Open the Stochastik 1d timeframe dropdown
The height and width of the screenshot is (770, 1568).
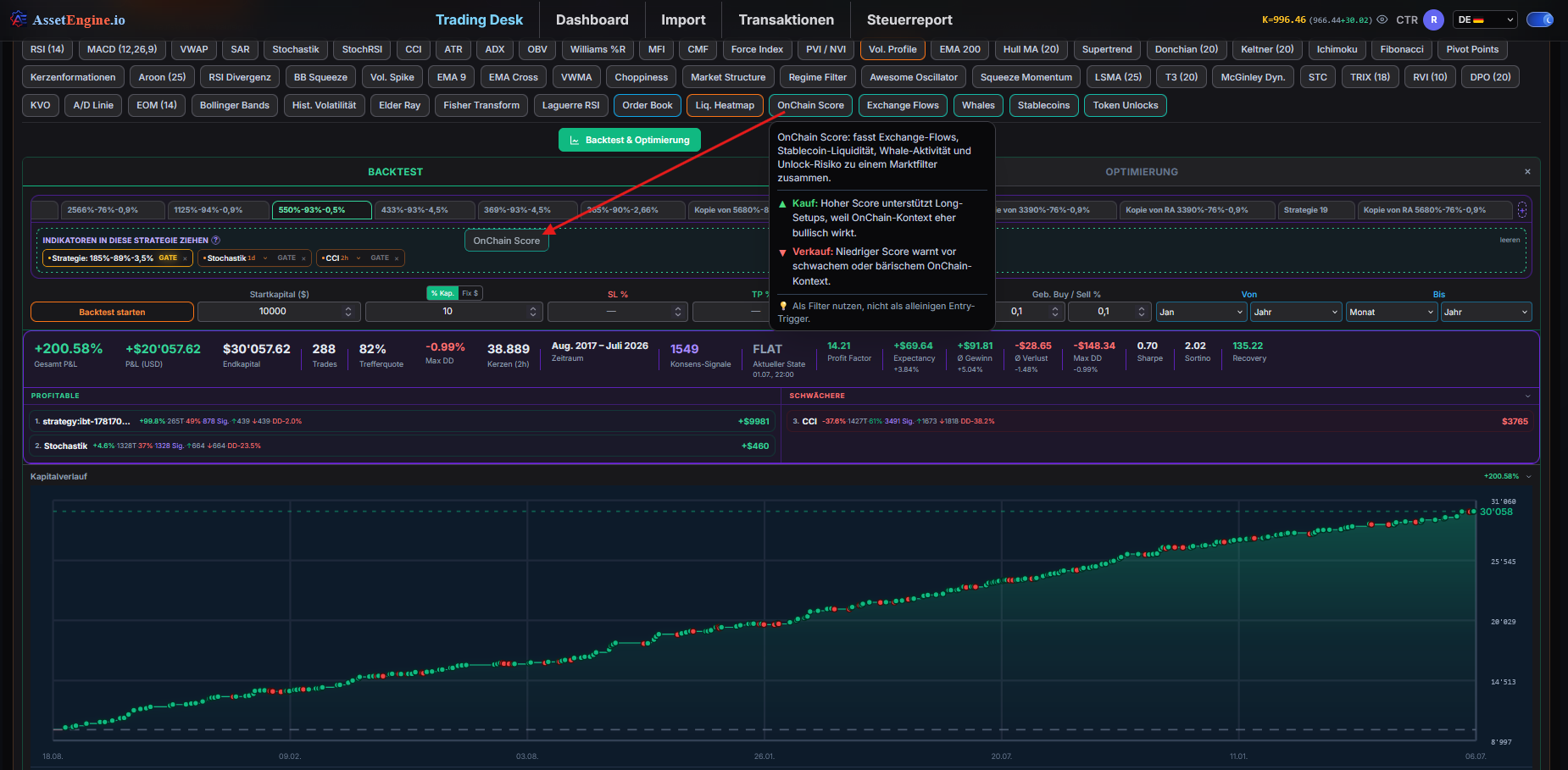[x=259, y=258]
